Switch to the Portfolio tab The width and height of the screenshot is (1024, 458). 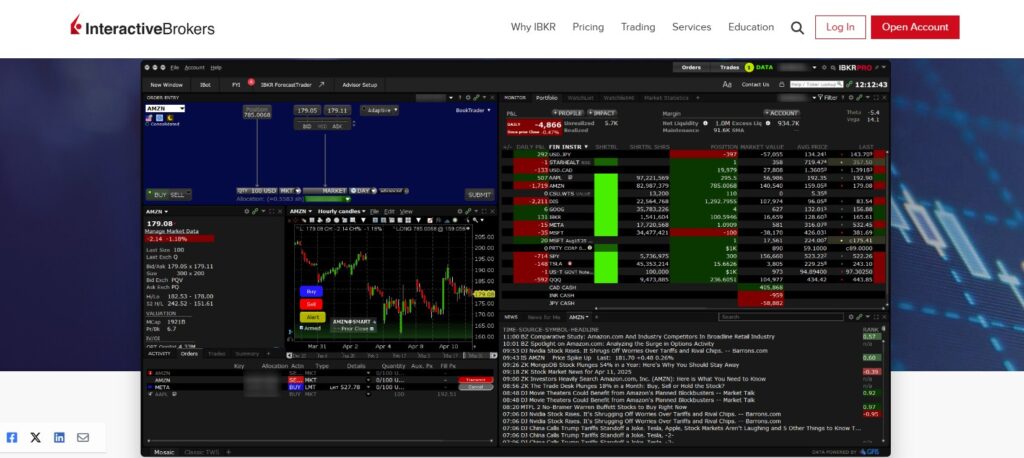click(x=547, y=98)
